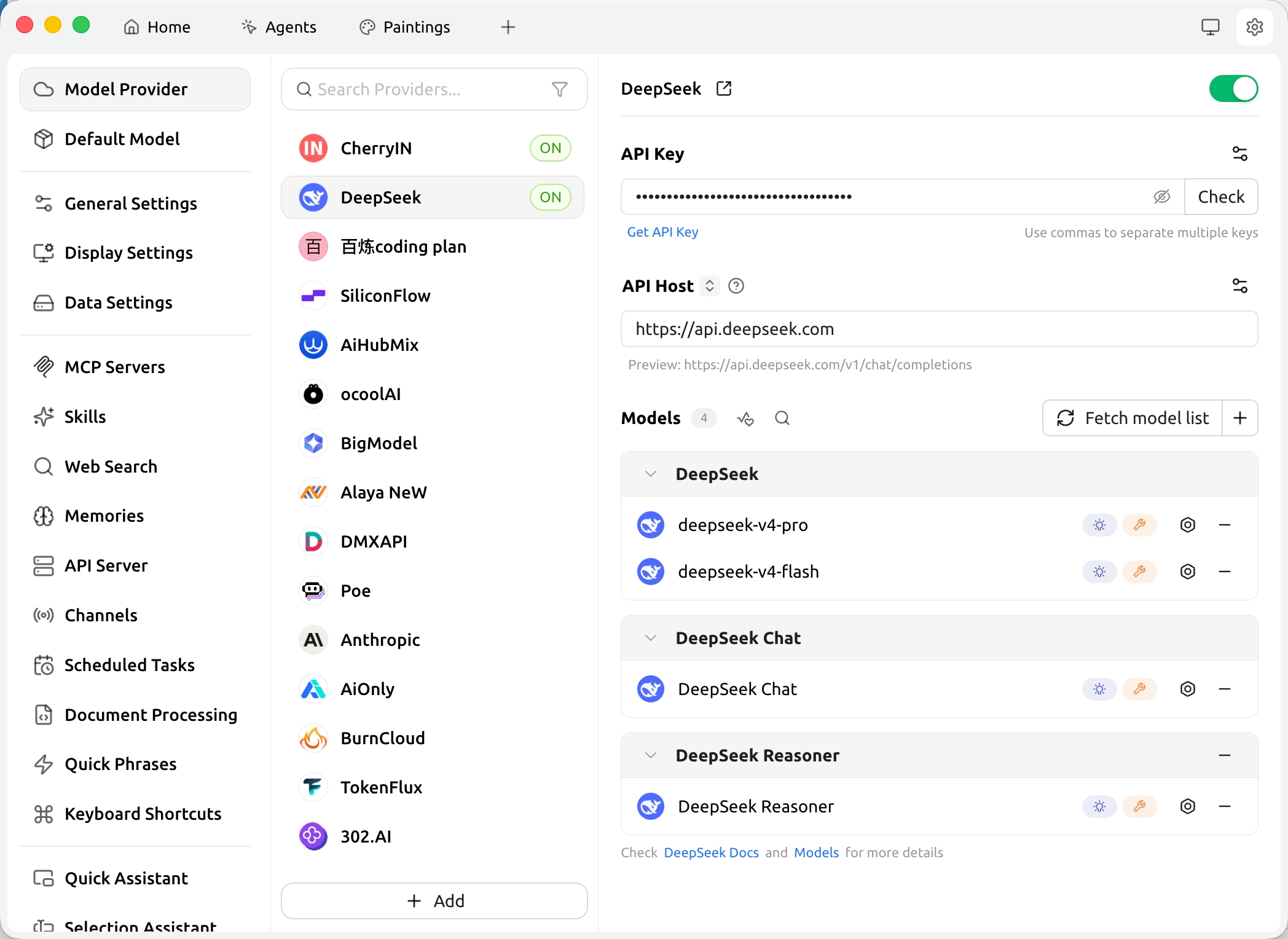Select the Anthropic provider
The width and height of the screenshot is (1288, 939).
coord(433,640)
